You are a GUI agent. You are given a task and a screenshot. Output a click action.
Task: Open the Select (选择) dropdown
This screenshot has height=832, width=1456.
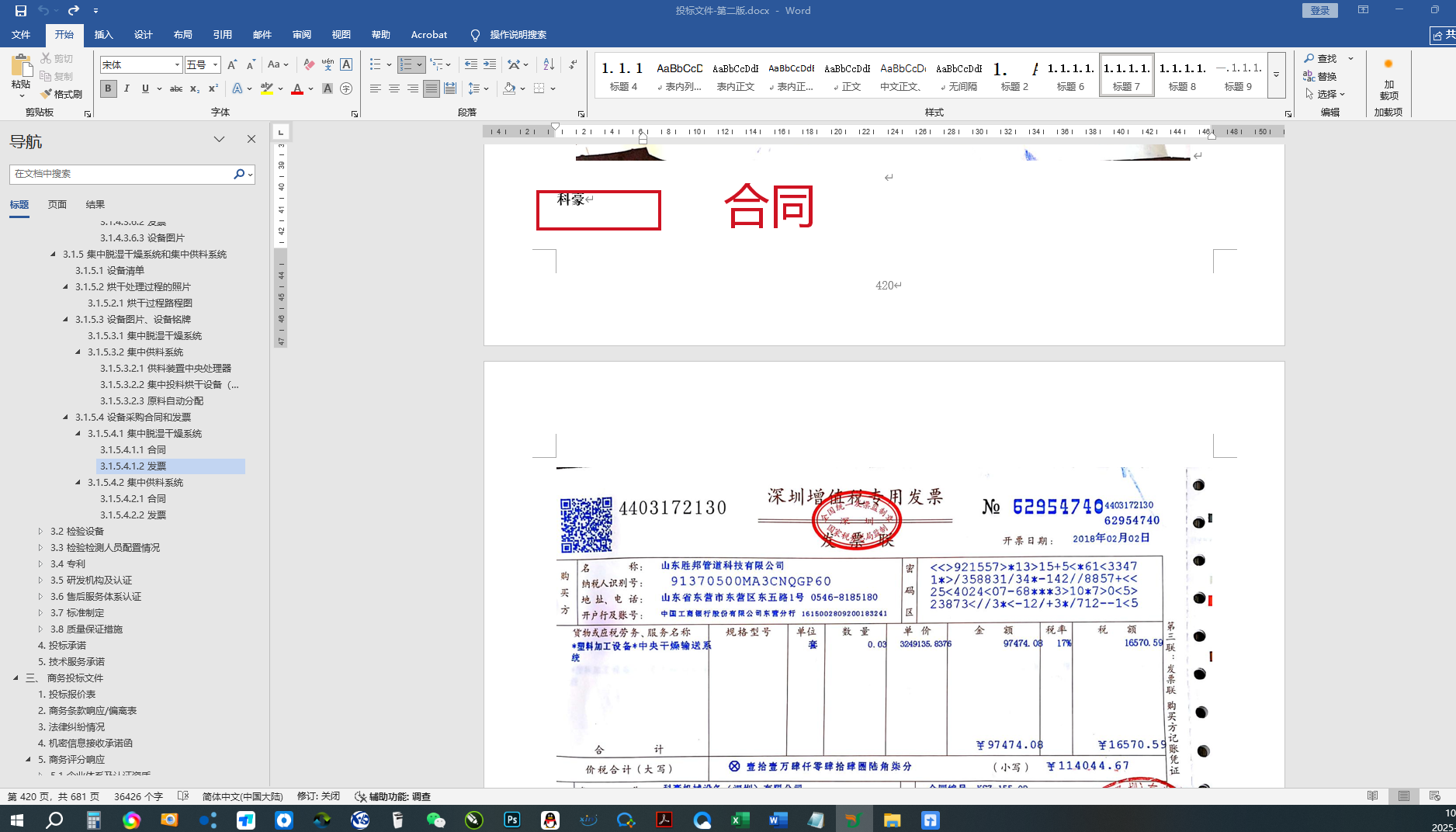pyautogui.click(x=1325, y=94)
